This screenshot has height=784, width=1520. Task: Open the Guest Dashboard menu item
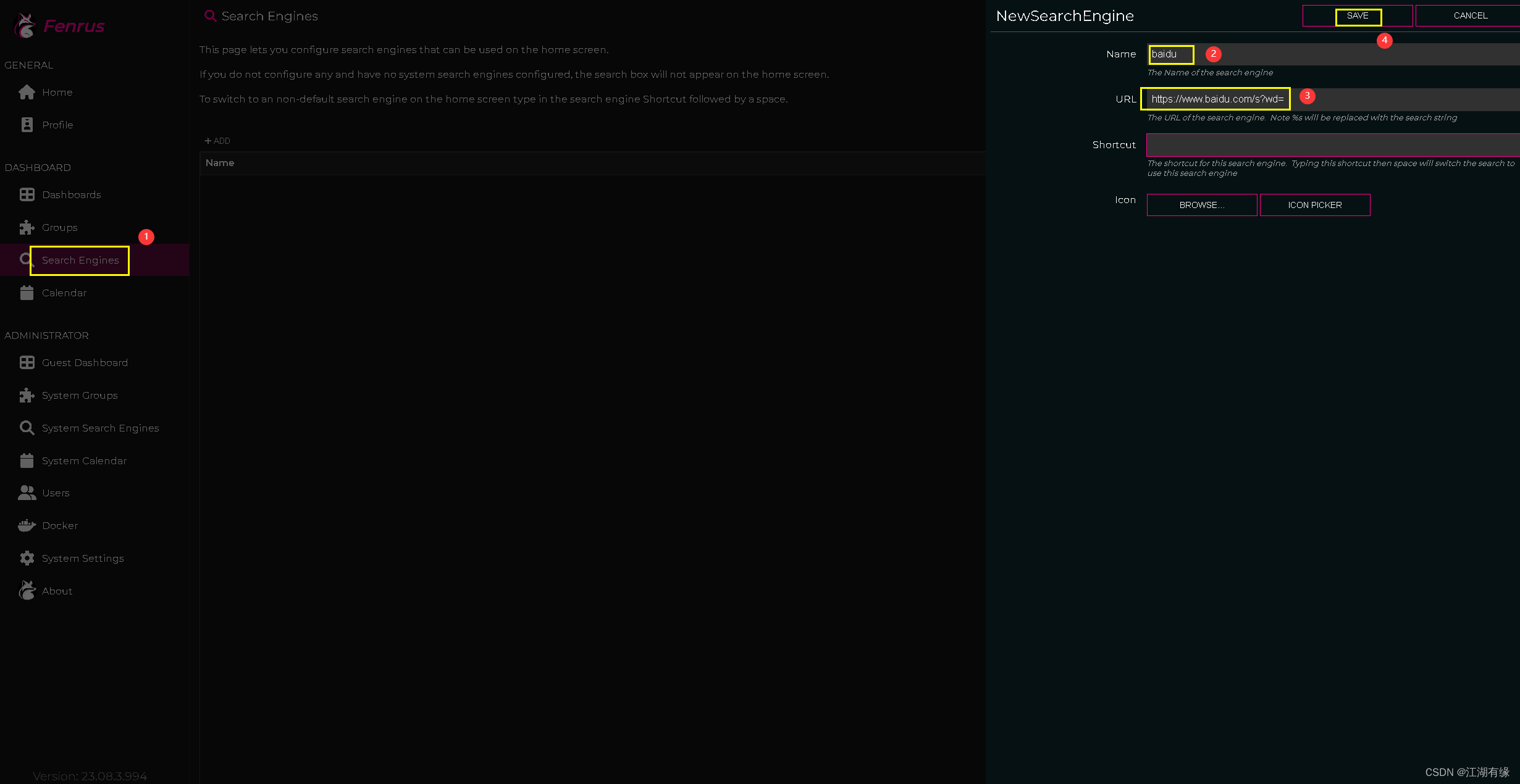click(85, 362)
